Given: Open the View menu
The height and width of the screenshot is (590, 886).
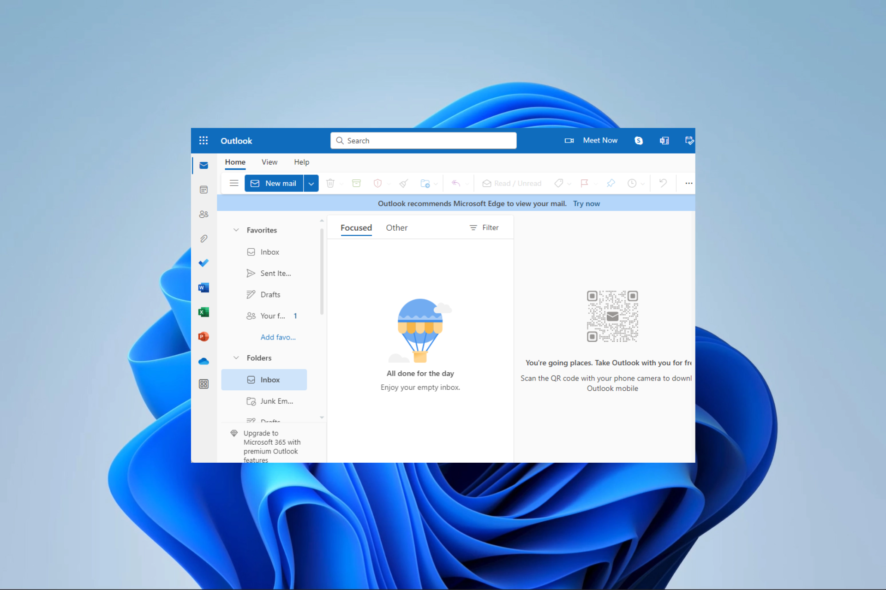Looking at the screenshot, I should pyautogui.click(x=268, y=162).
